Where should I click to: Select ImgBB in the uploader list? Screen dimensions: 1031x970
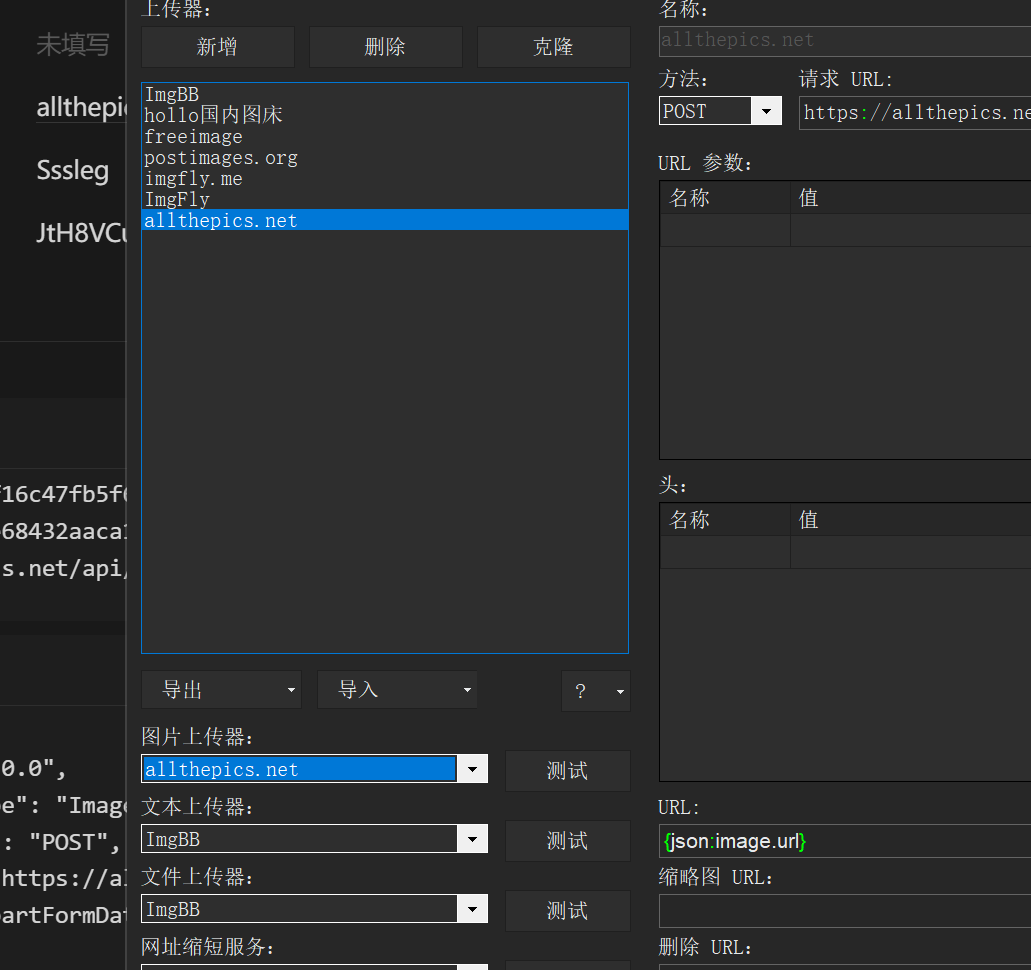(172, 95)
